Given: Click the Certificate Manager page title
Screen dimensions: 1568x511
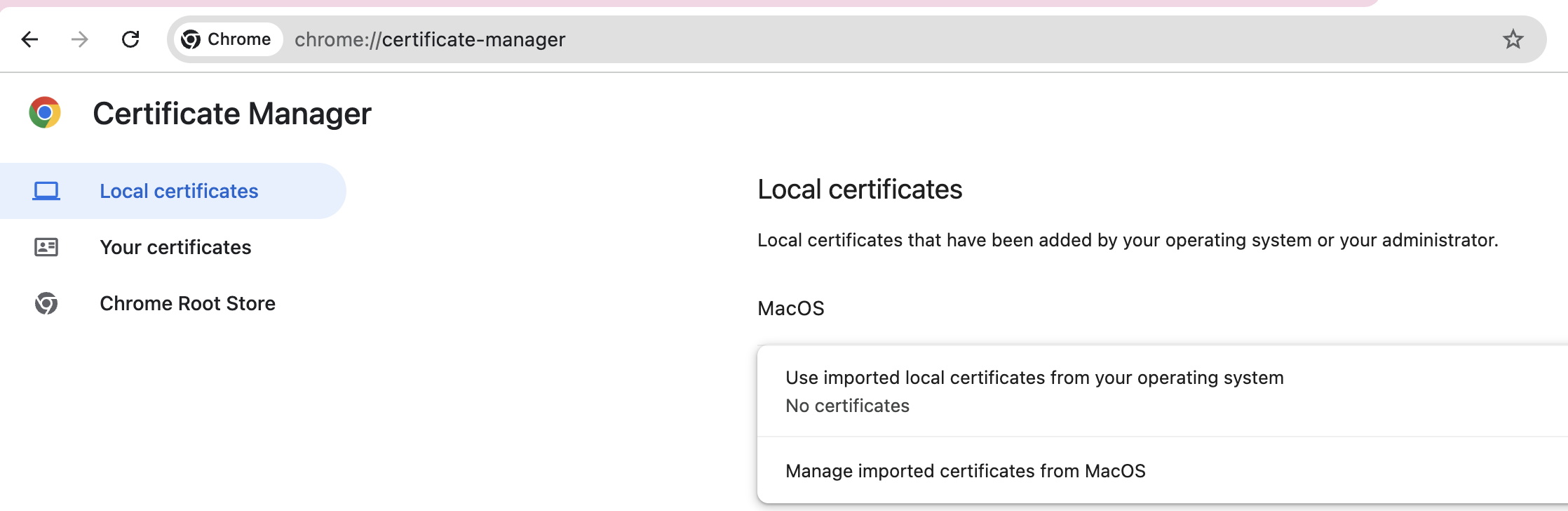Looking at the screenshot, I should coord(232,114).
